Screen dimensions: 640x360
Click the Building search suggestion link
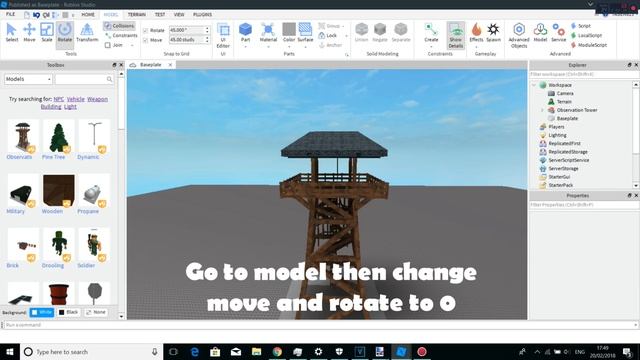51,107
